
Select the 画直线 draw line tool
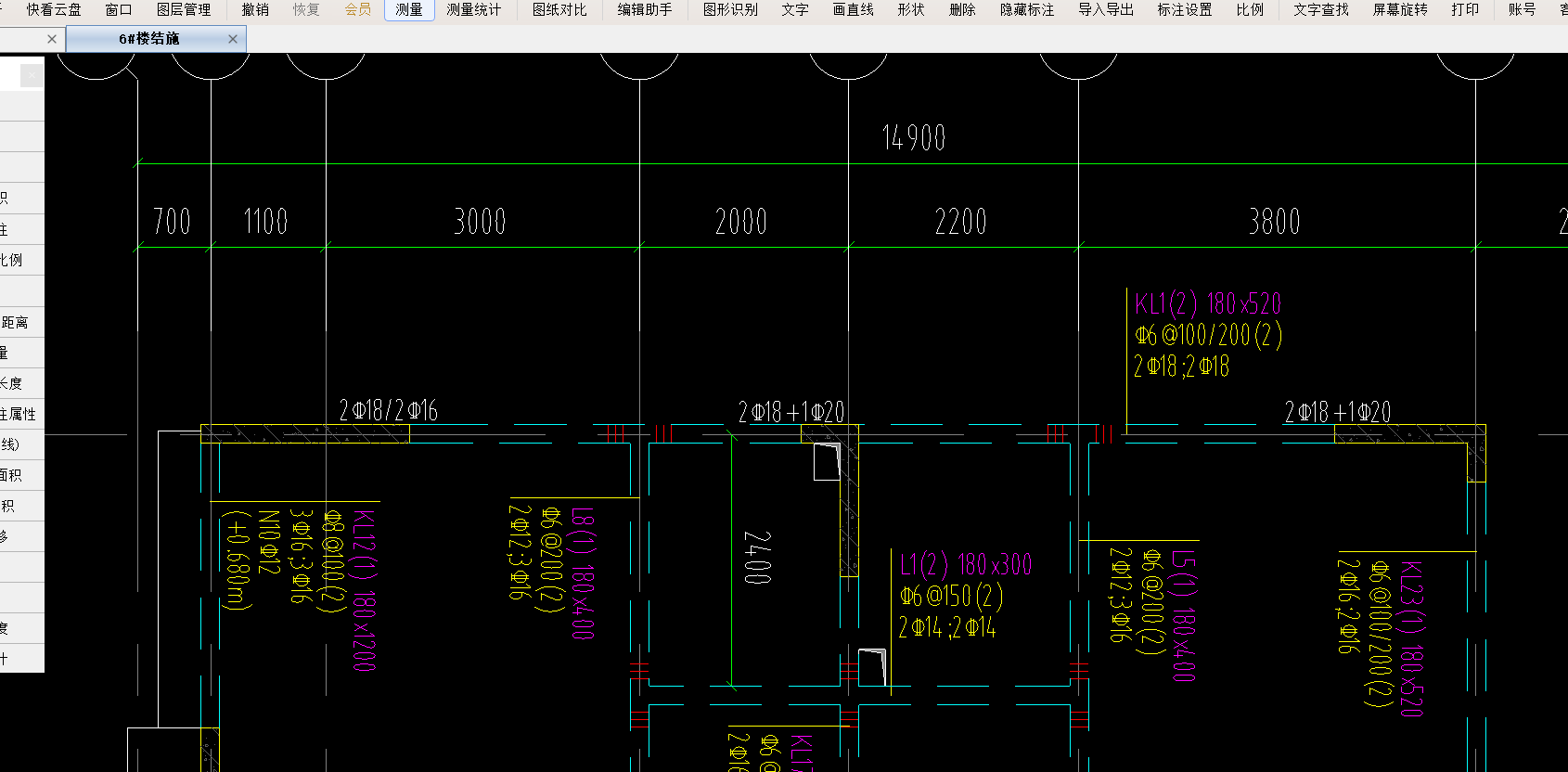[x=854, y=9]
